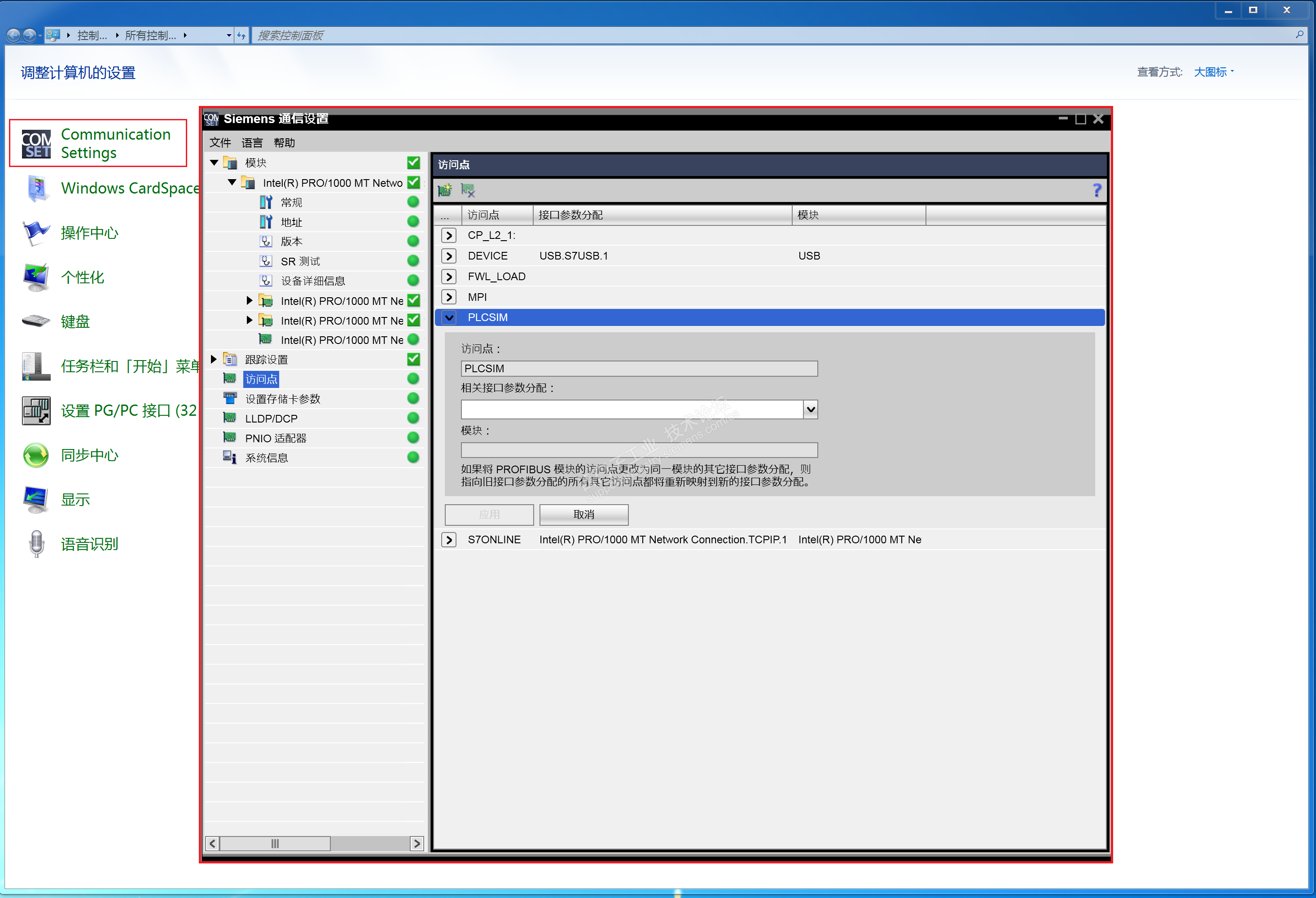Open the 相关接口参数分配 dropdown list
Image resolution: width=1316 pixels, height=898 pixels.
point(810,409)
